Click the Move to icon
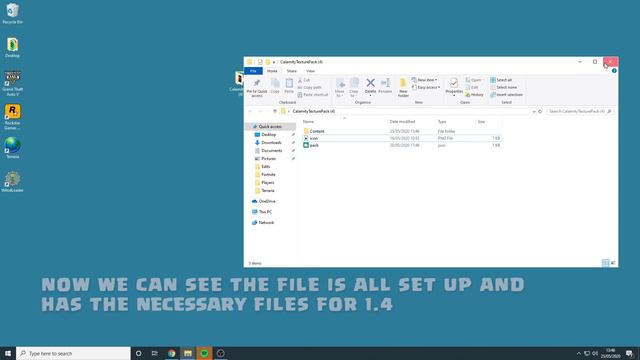 click(340, 87)
